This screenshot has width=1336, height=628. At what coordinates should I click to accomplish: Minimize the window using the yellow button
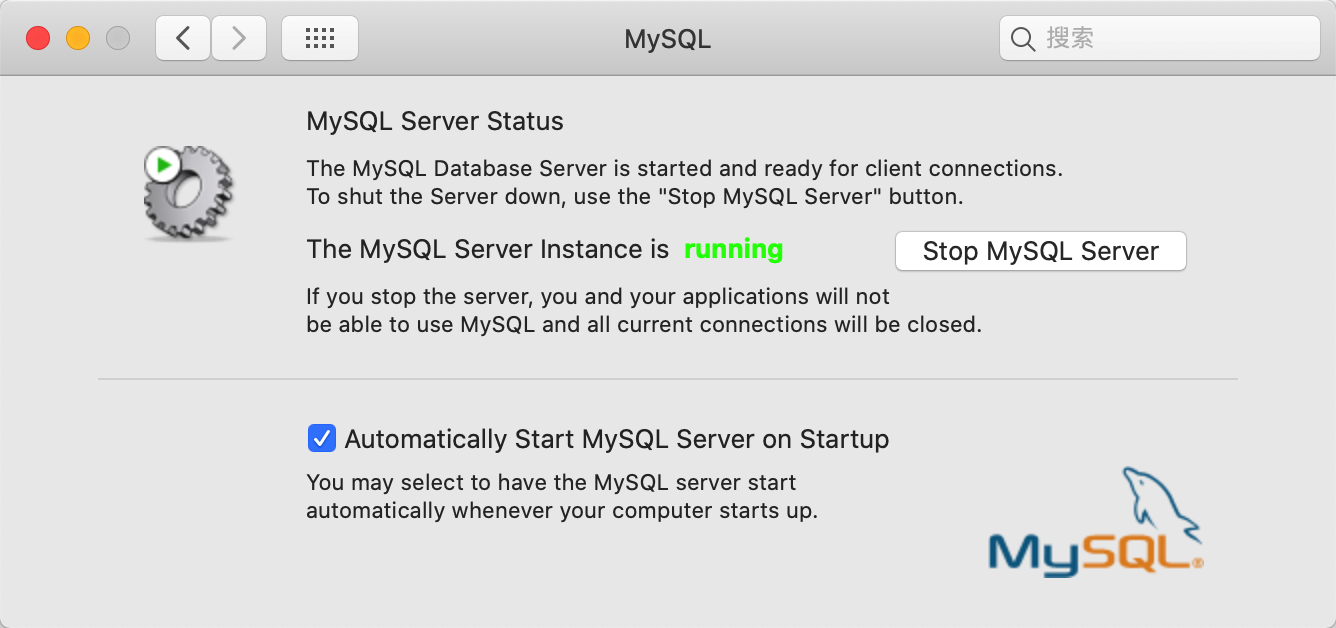tap(78, 39)
